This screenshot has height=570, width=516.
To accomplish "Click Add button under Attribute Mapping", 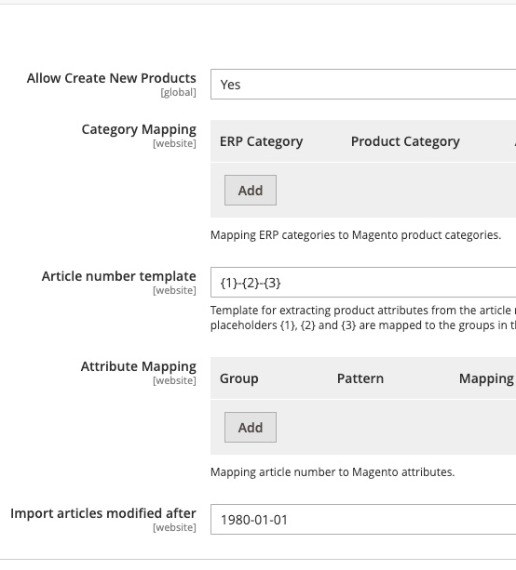I will point(250,427).
